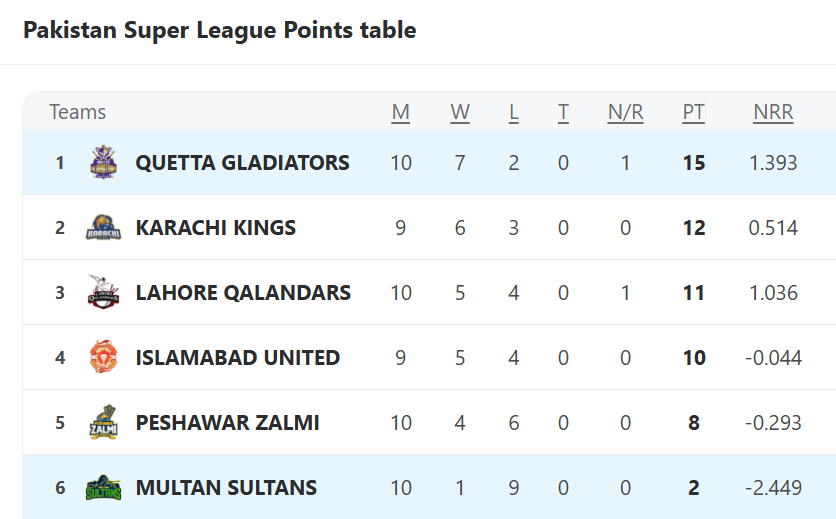Click the N/R column header
836x519 pixels.
pyautogui.click(x=625, y=113)
